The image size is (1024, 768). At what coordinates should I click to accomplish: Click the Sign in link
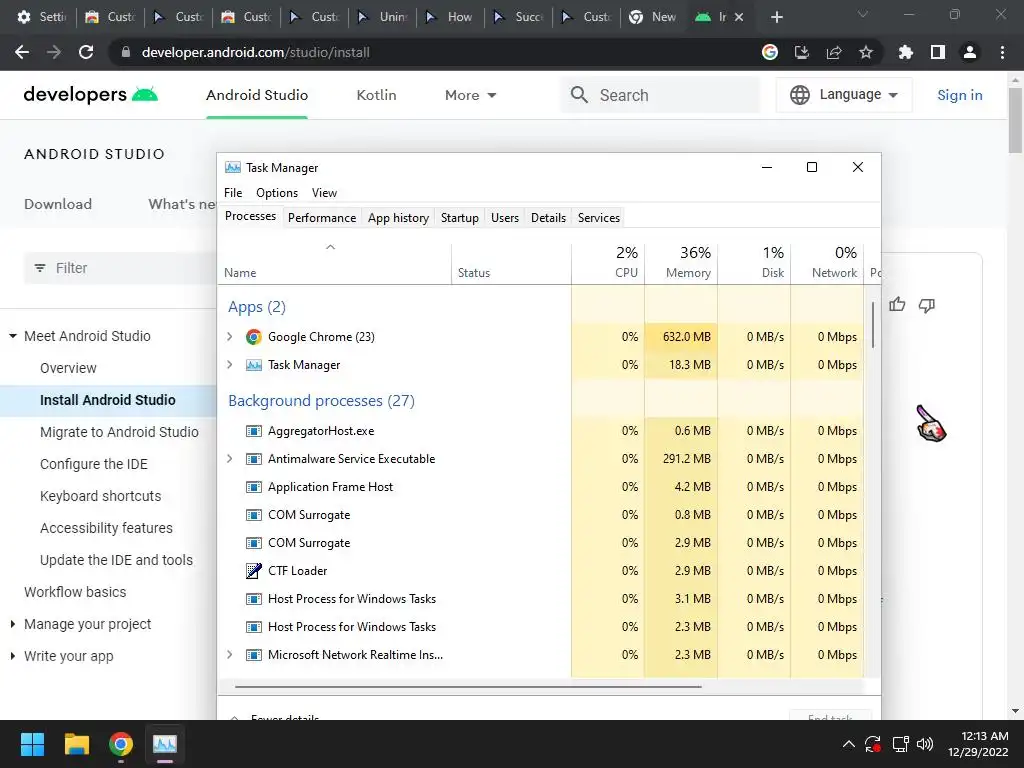(959, 95)
